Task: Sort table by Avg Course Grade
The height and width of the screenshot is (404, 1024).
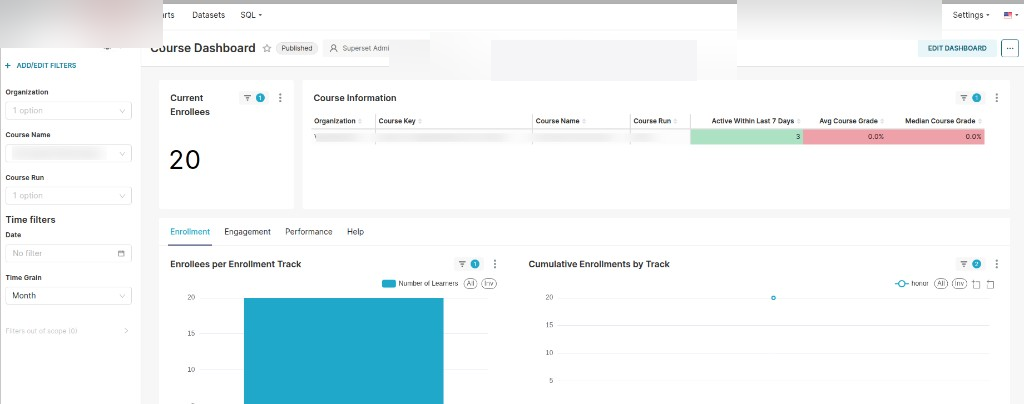Action: click(852, 121)
